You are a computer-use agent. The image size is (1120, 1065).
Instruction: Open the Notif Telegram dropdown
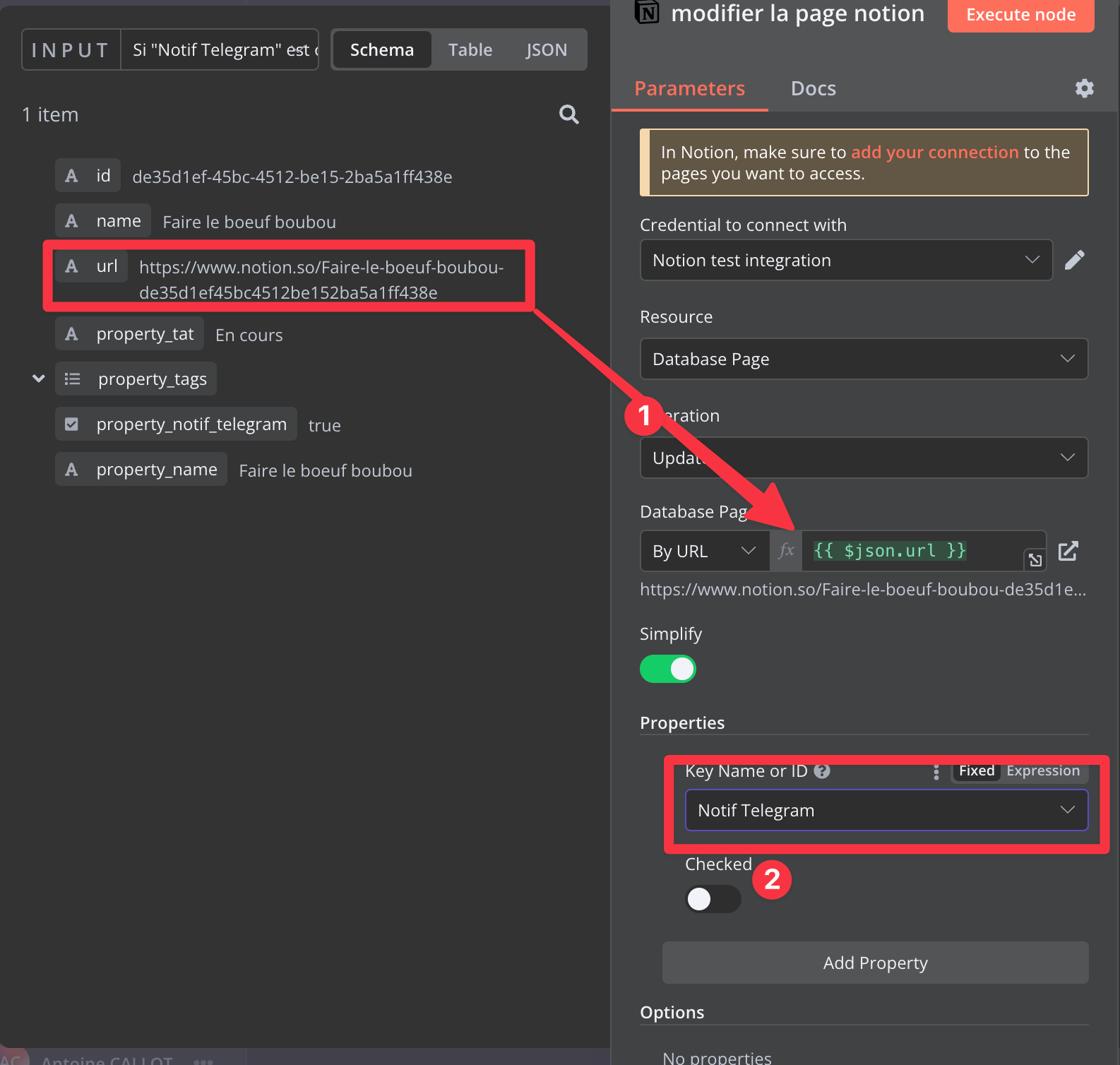coord(886,811)
